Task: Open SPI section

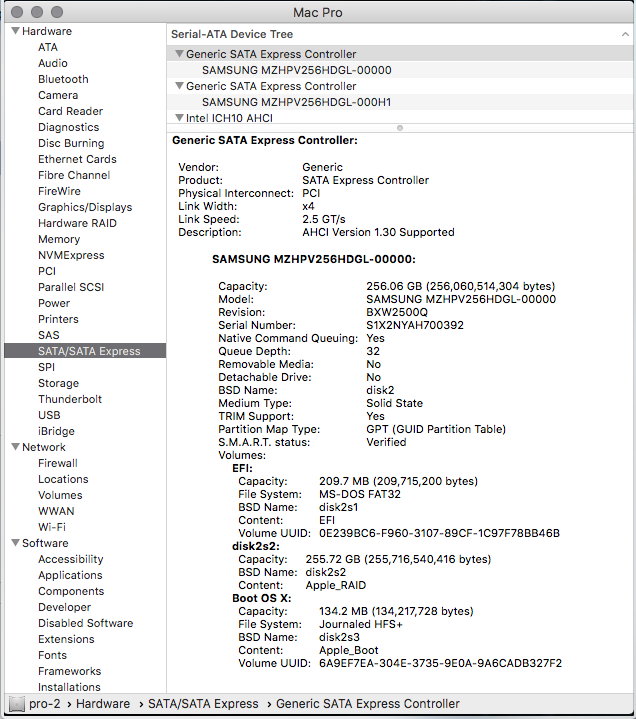Action: click(46, 367)
